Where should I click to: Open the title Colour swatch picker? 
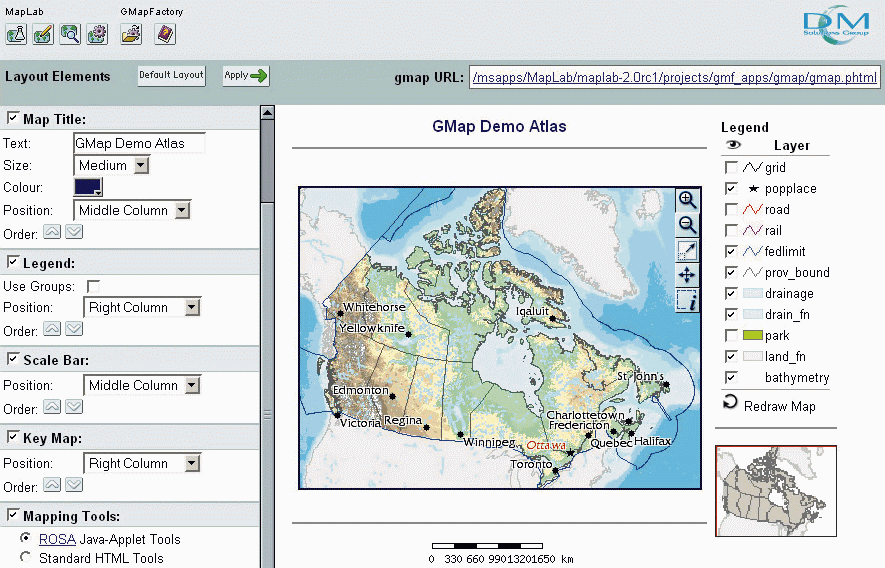point(88,187)
